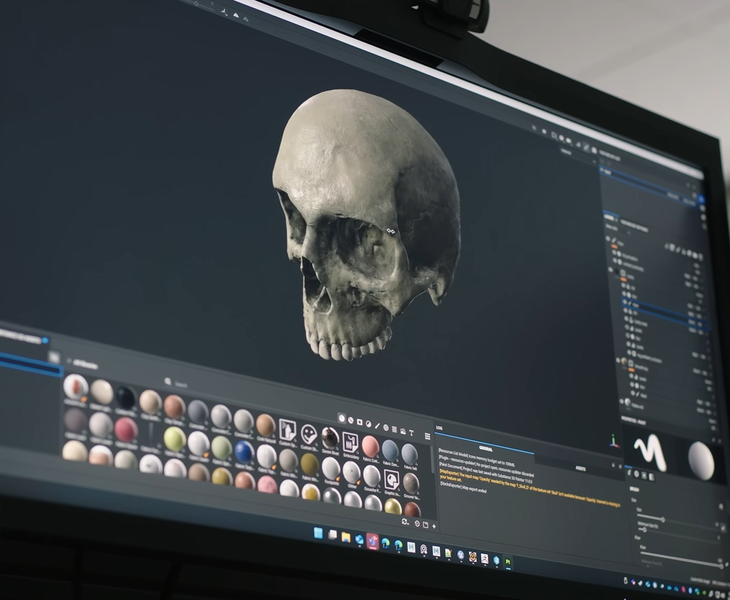Image resolution: width=730 pixels, height=600 pixels.
Task: Select the blue fabric material sphere
Action: tap(243, 452)
